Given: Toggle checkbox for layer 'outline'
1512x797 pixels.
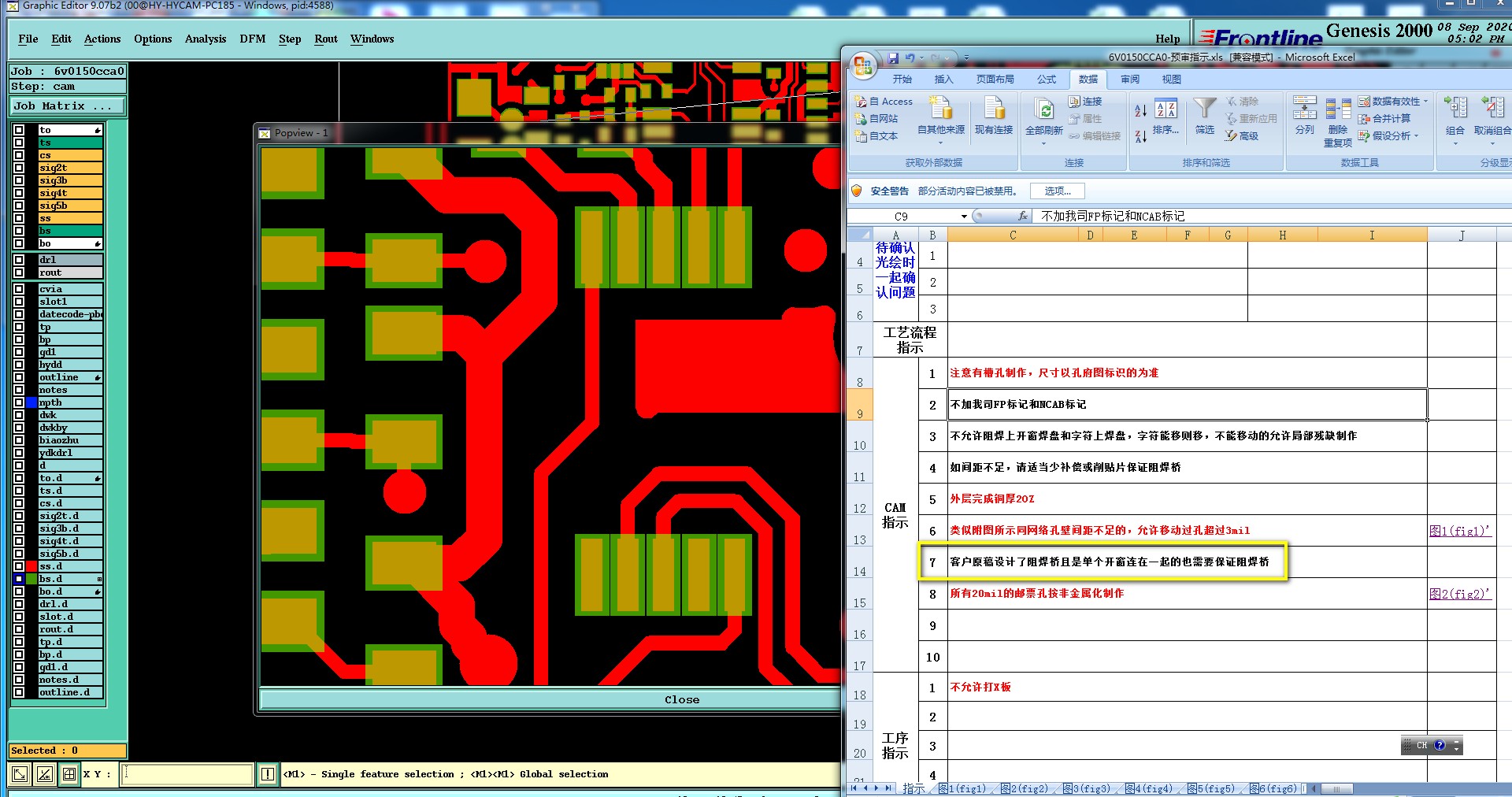Looking at the screenshot, I should [x=19, y=377].
